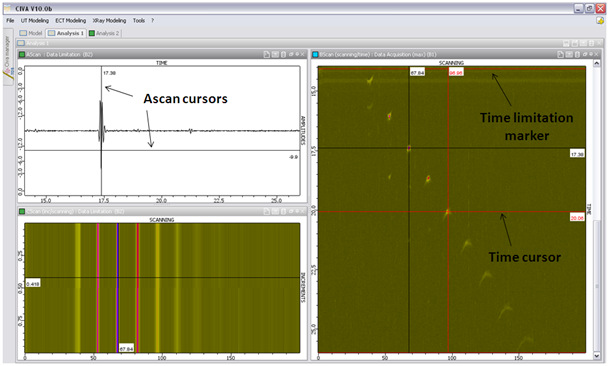Click the first icon in the AScan panel header
This screenshot has height=366, width=609.
[266, 54]
